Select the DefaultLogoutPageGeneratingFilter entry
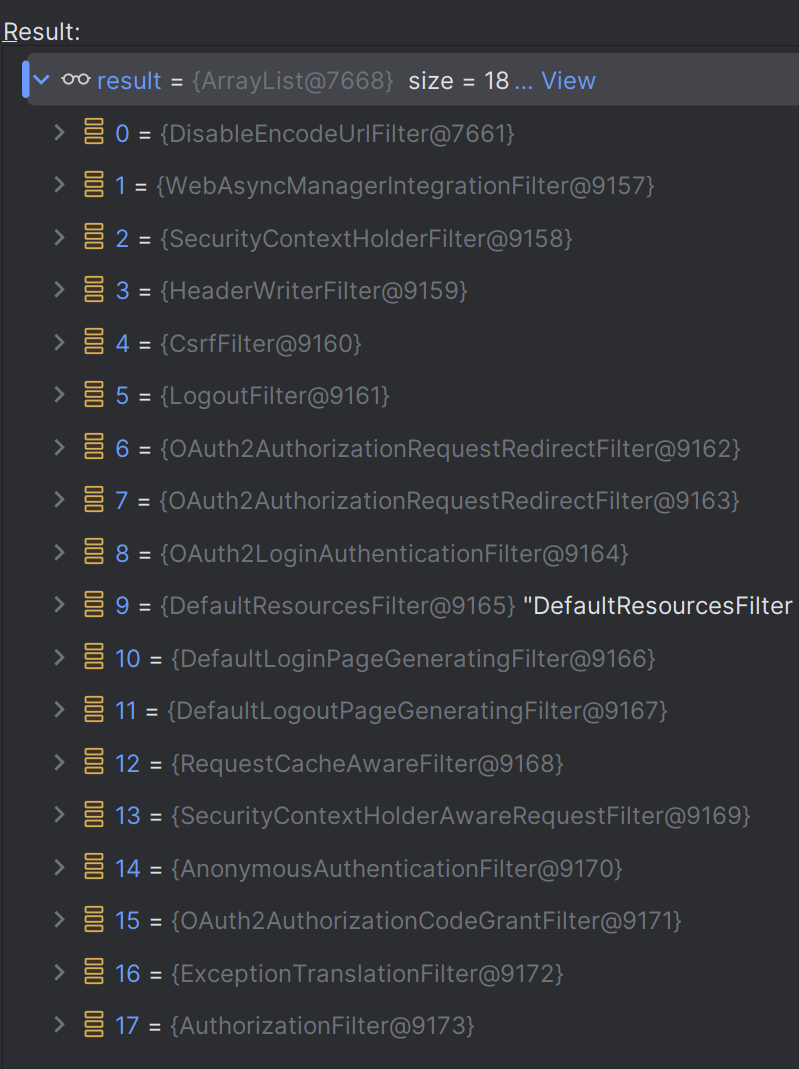Screen dimensions: 799x1069 click(x=416, y=711)
